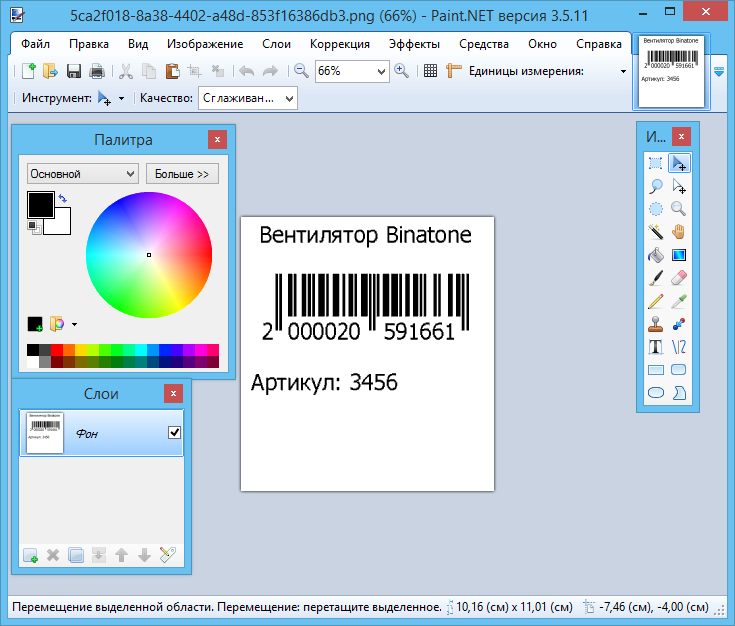Select the Gradient tool
Image resolution: width=735 pixels, height=626 pixels.
click(x=679, y=255)
